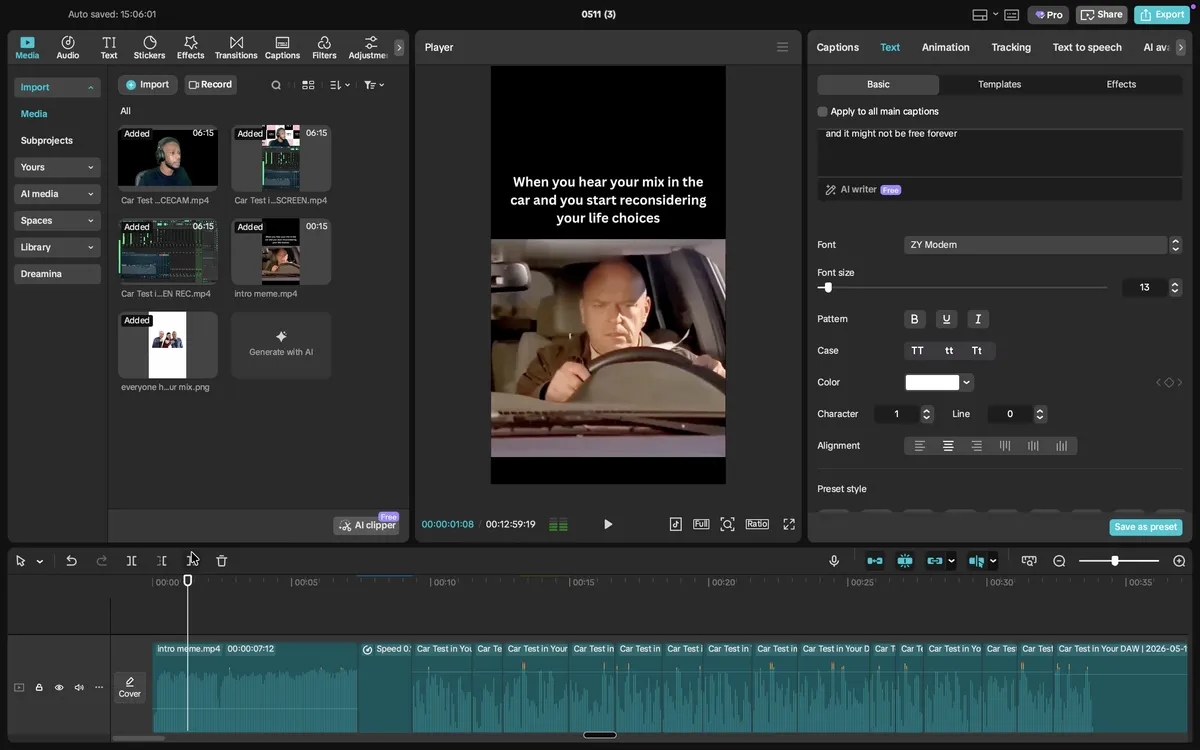Delete the selected timeline clip
1200x750 pixels.
(222, 561)
